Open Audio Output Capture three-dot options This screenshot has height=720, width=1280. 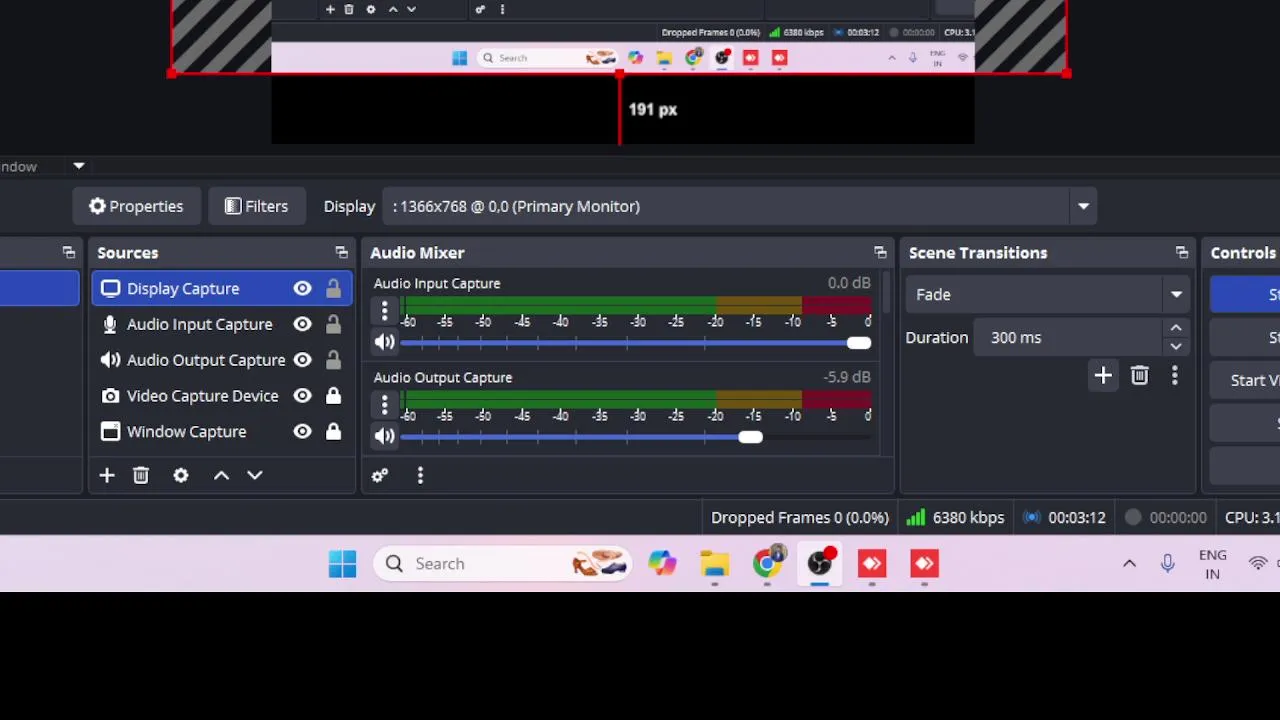point(384,405)
